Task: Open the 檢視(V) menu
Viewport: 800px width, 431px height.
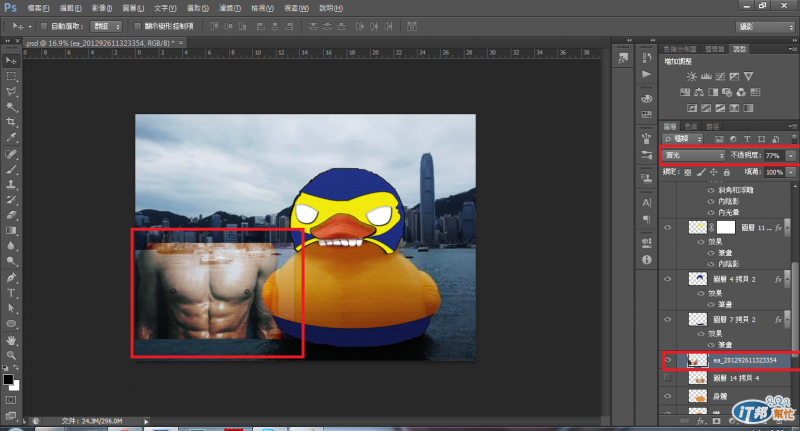Action: [262, 8]
